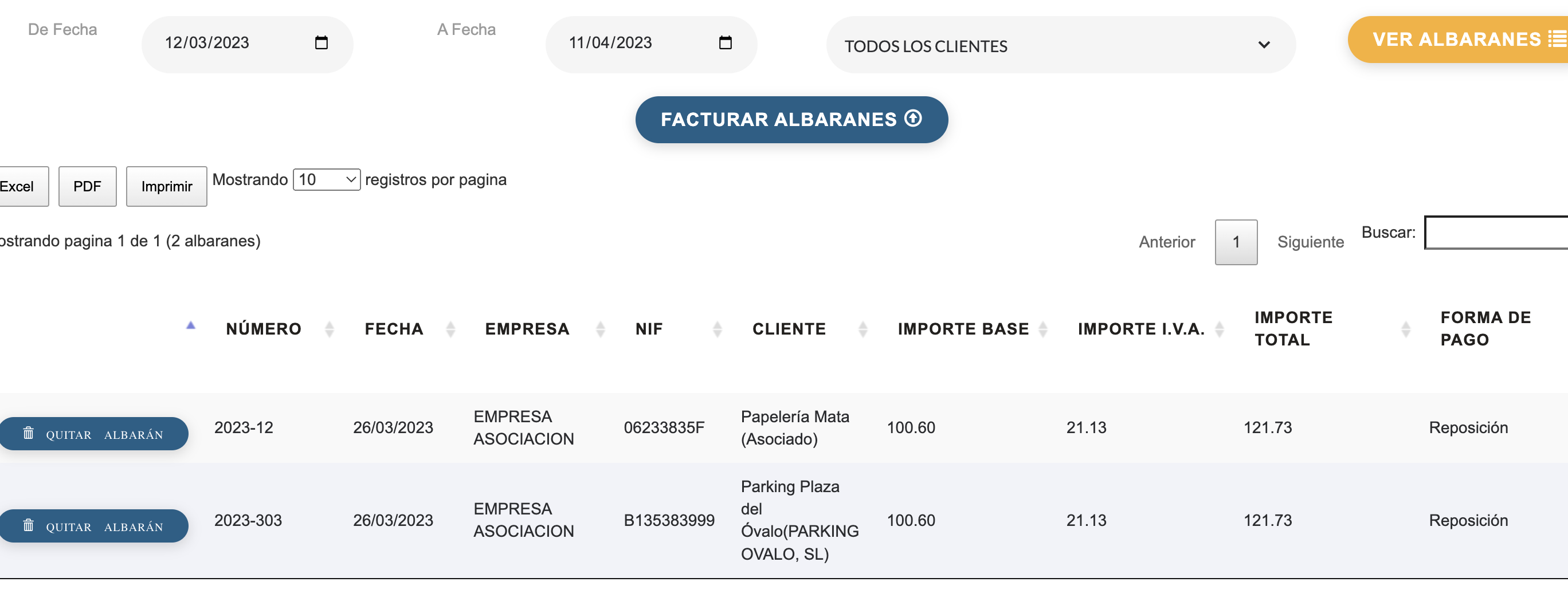Focus the Buscar search field
Image resolution: width=1568 pixels, height=613 pixels.
[1498, 233]
